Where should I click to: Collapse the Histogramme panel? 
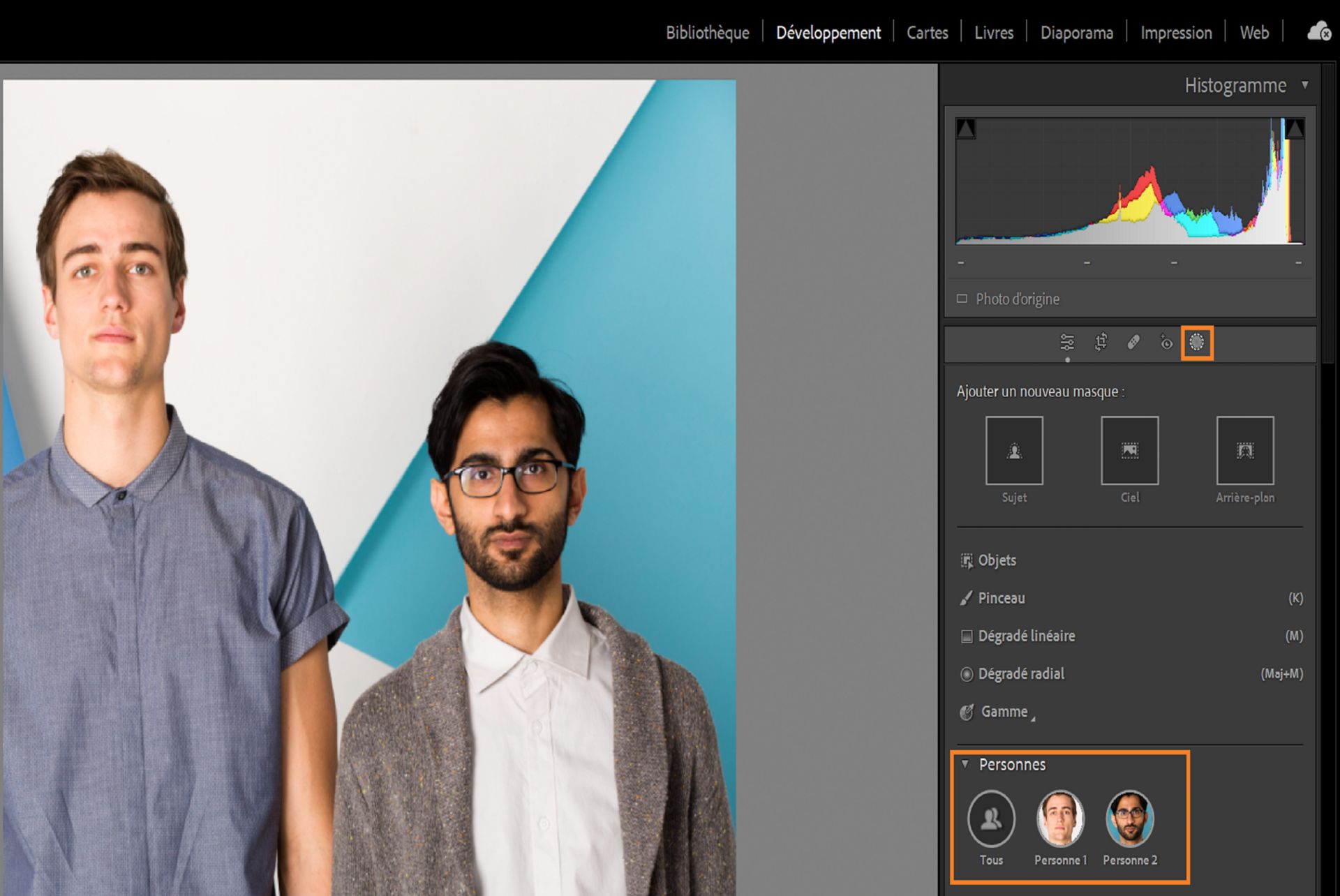(x=1306, y=85)
